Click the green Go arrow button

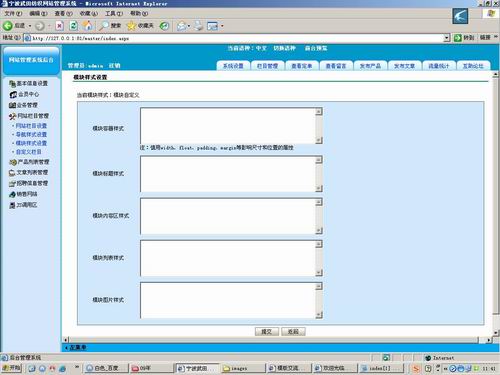click(458, 38)
